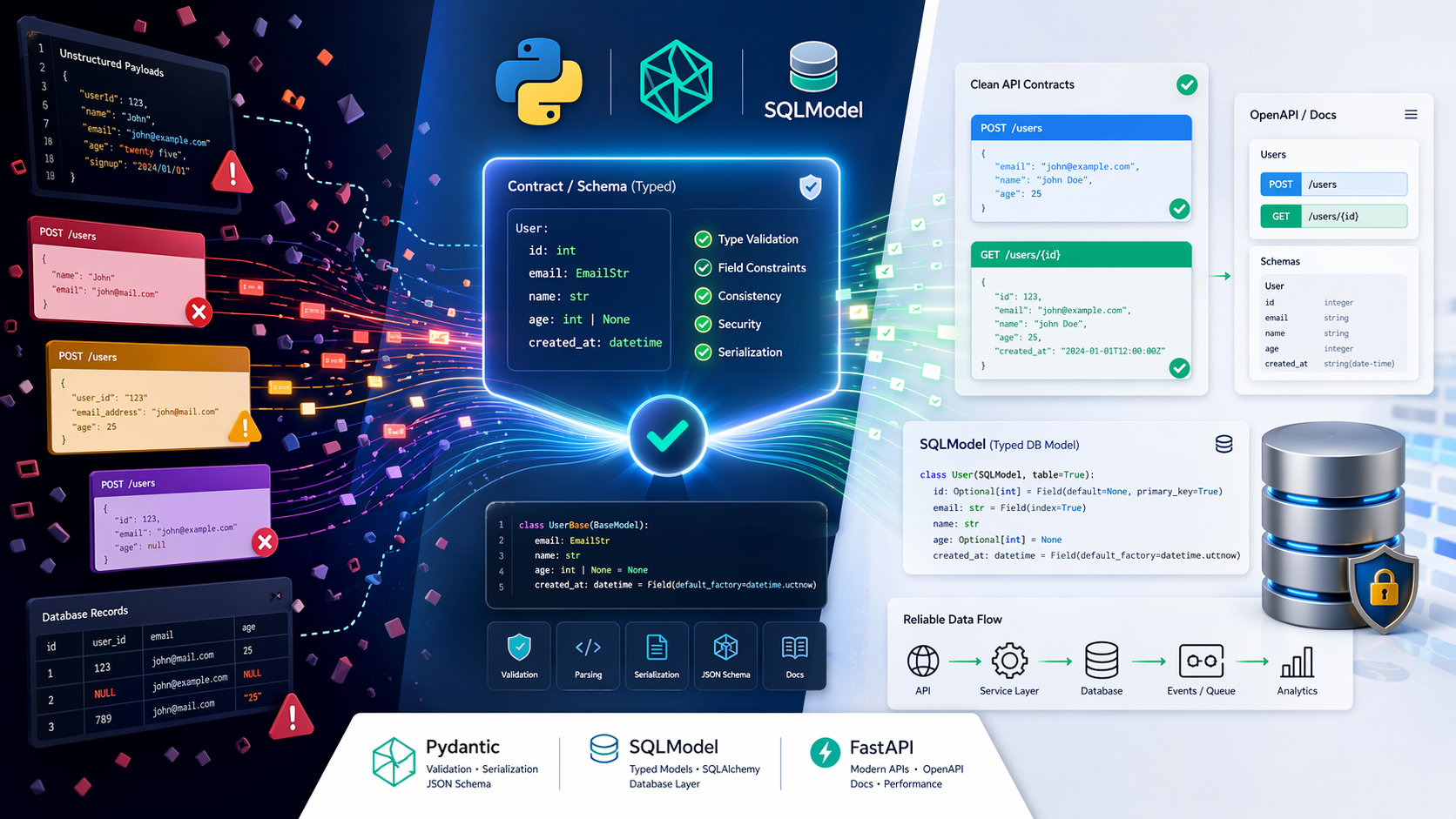Click the Service Layer gear icon

coord(1009,661)
